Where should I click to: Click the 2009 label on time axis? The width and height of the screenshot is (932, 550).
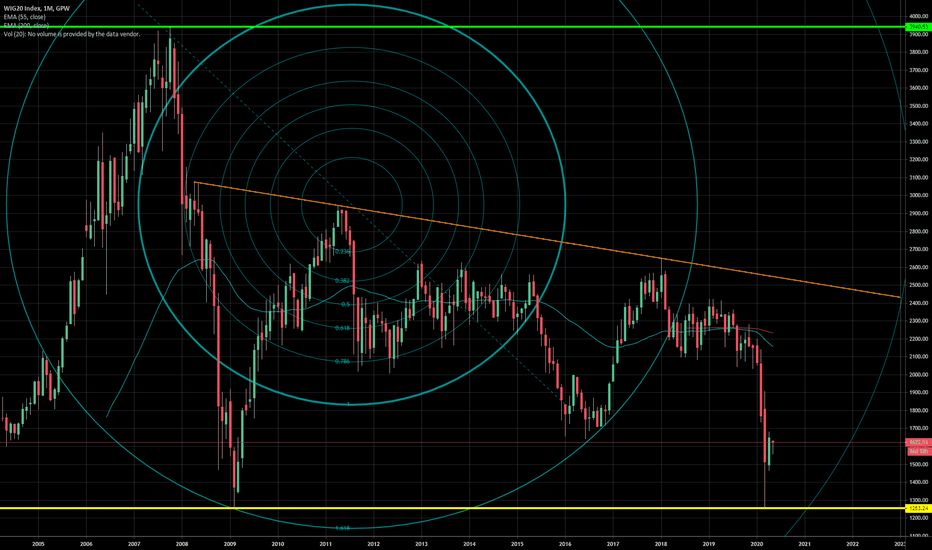click(230, 544)
